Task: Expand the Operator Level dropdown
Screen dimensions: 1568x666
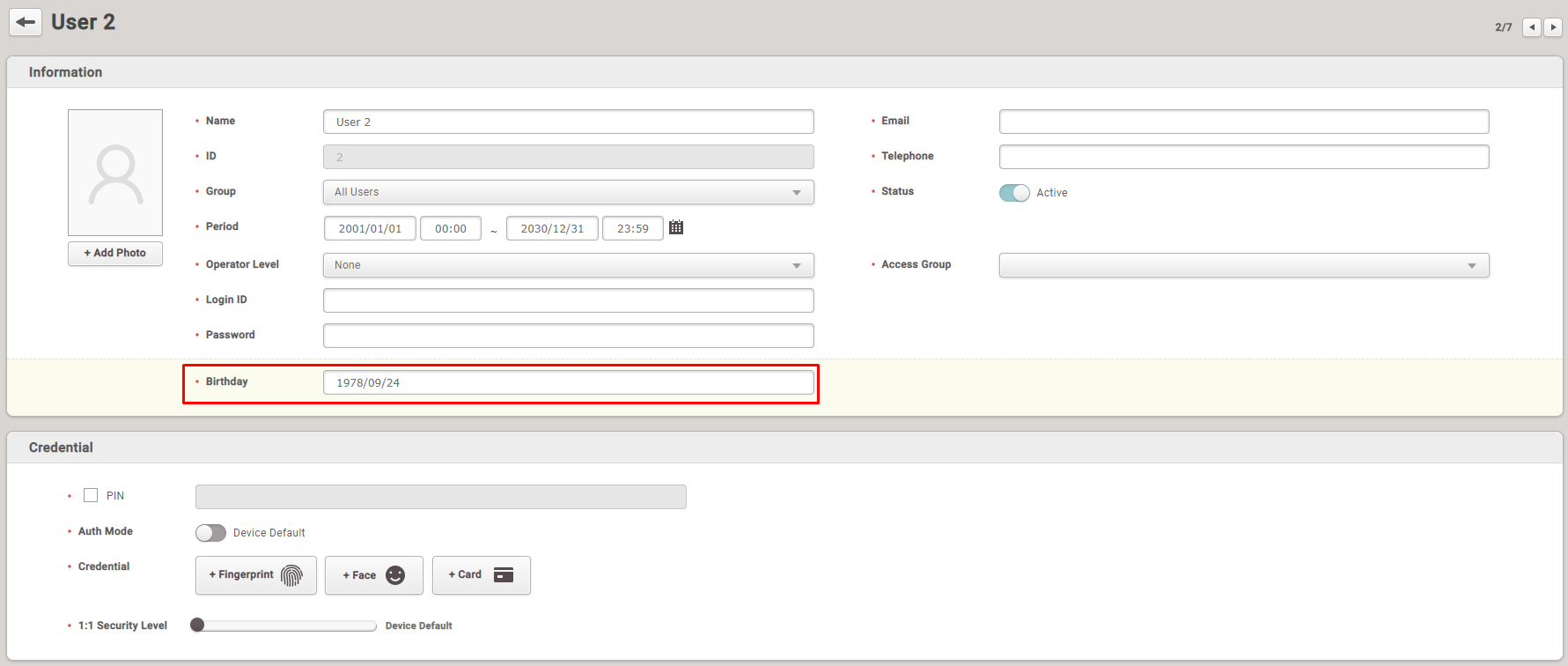Action: click(x=568, y=265)
